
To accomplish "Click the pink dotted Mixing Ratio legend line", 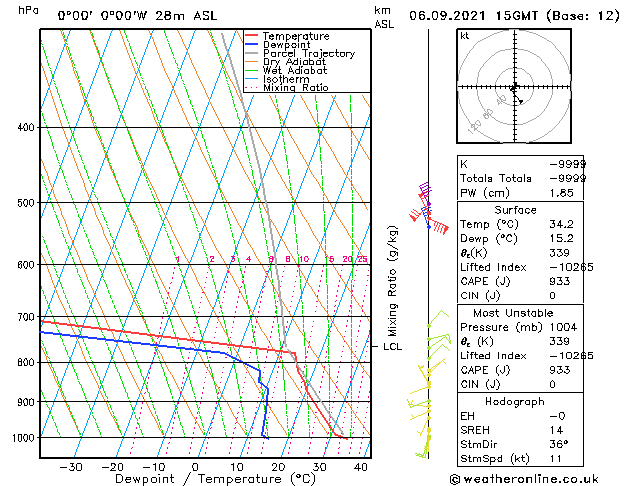I will 251,87.
